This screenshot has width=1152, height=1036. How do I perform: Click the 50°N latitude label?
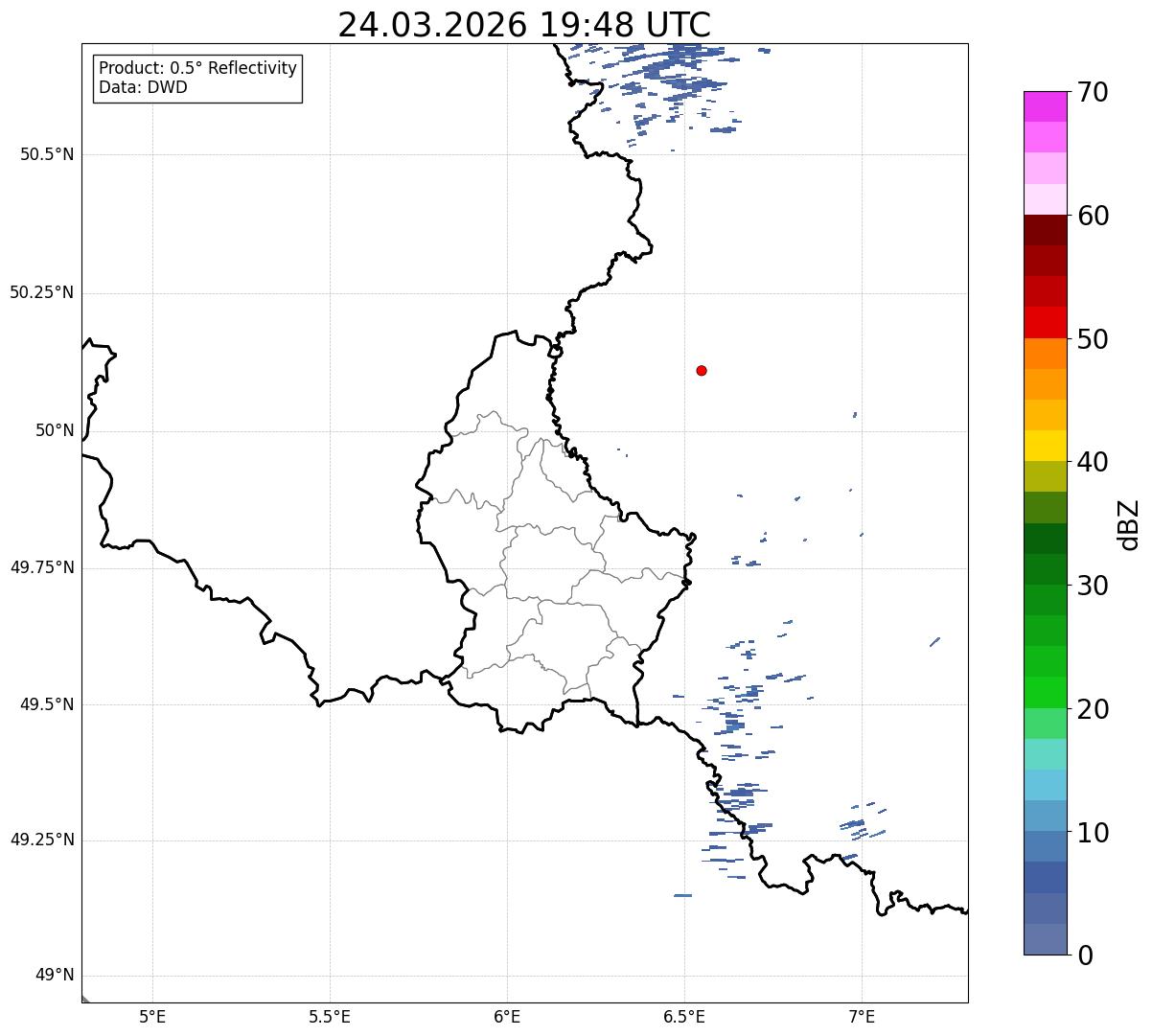(55, 430)
